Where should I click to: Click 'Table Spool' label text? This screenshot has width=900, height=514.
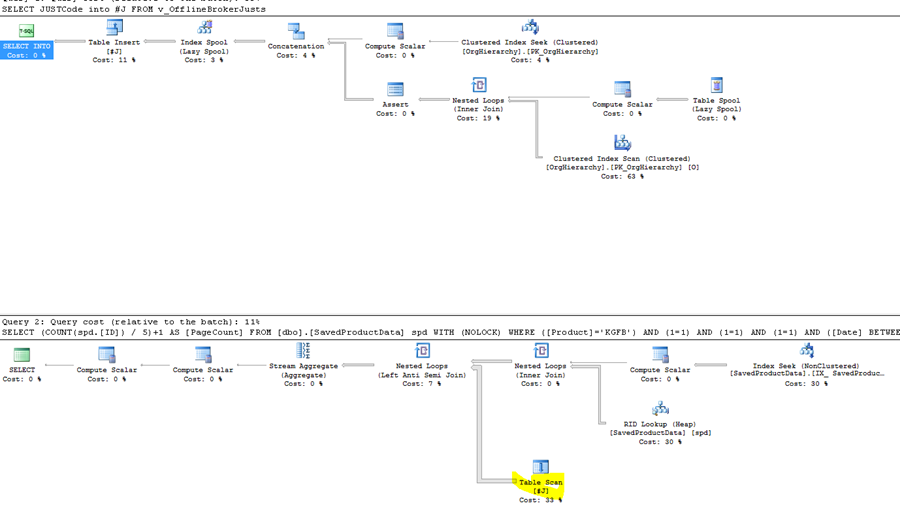tap(716, 100)
